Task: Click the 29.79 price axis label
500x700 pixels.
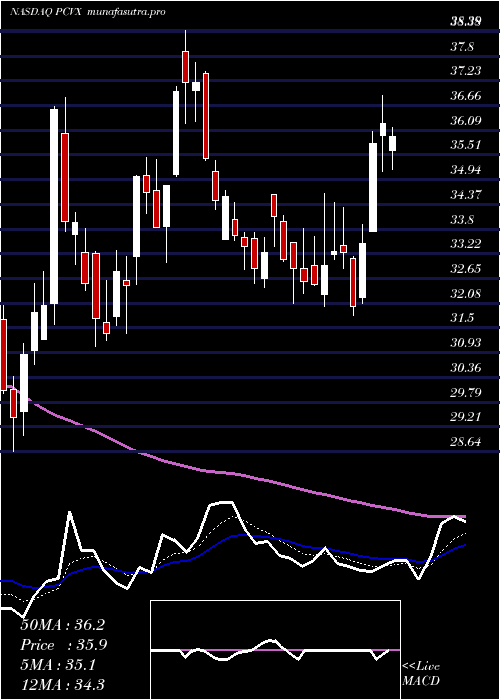Action: (465, 392)
